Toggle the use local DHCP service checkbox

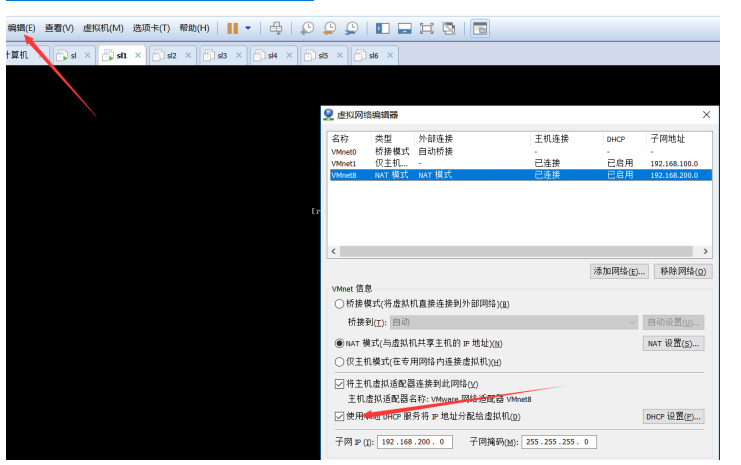[339, 416]
